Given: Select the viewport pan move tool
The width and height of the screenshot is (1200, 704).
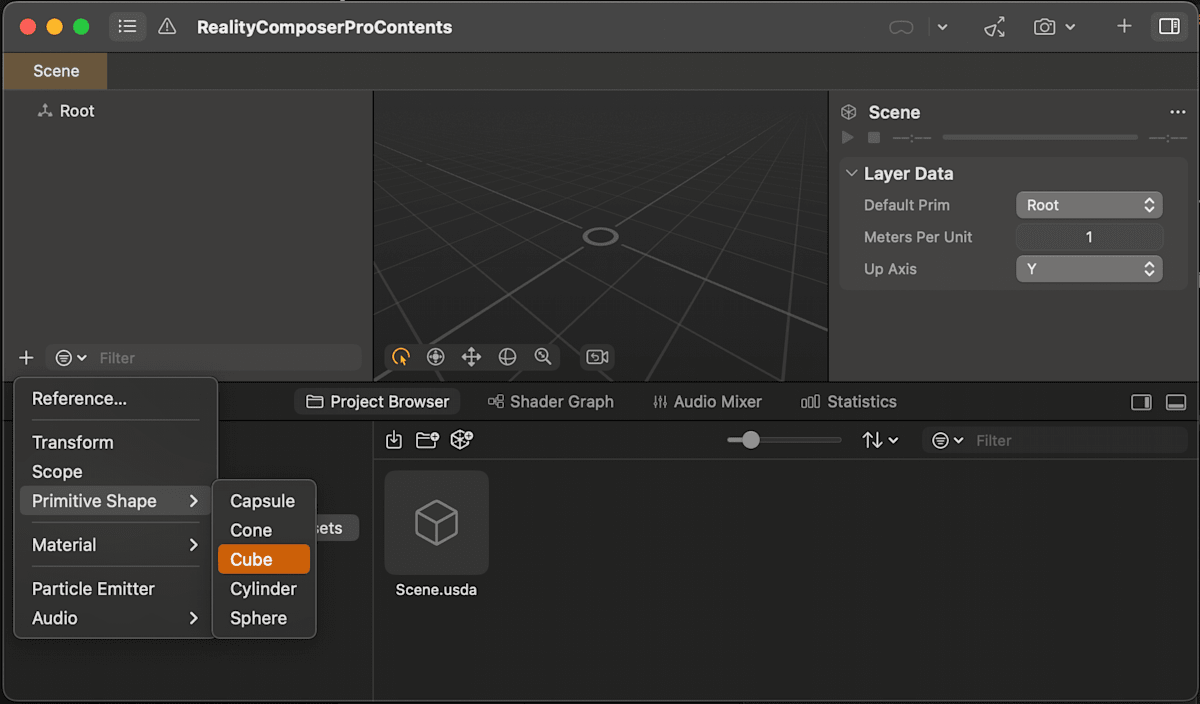Looking at the screenshot, I should [x=471, y=357].
